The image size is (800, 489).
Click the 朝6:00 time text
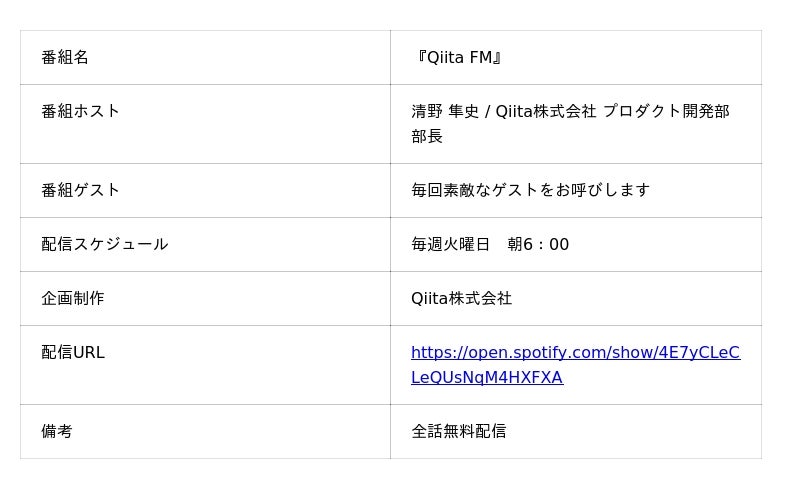coord(538,244)
